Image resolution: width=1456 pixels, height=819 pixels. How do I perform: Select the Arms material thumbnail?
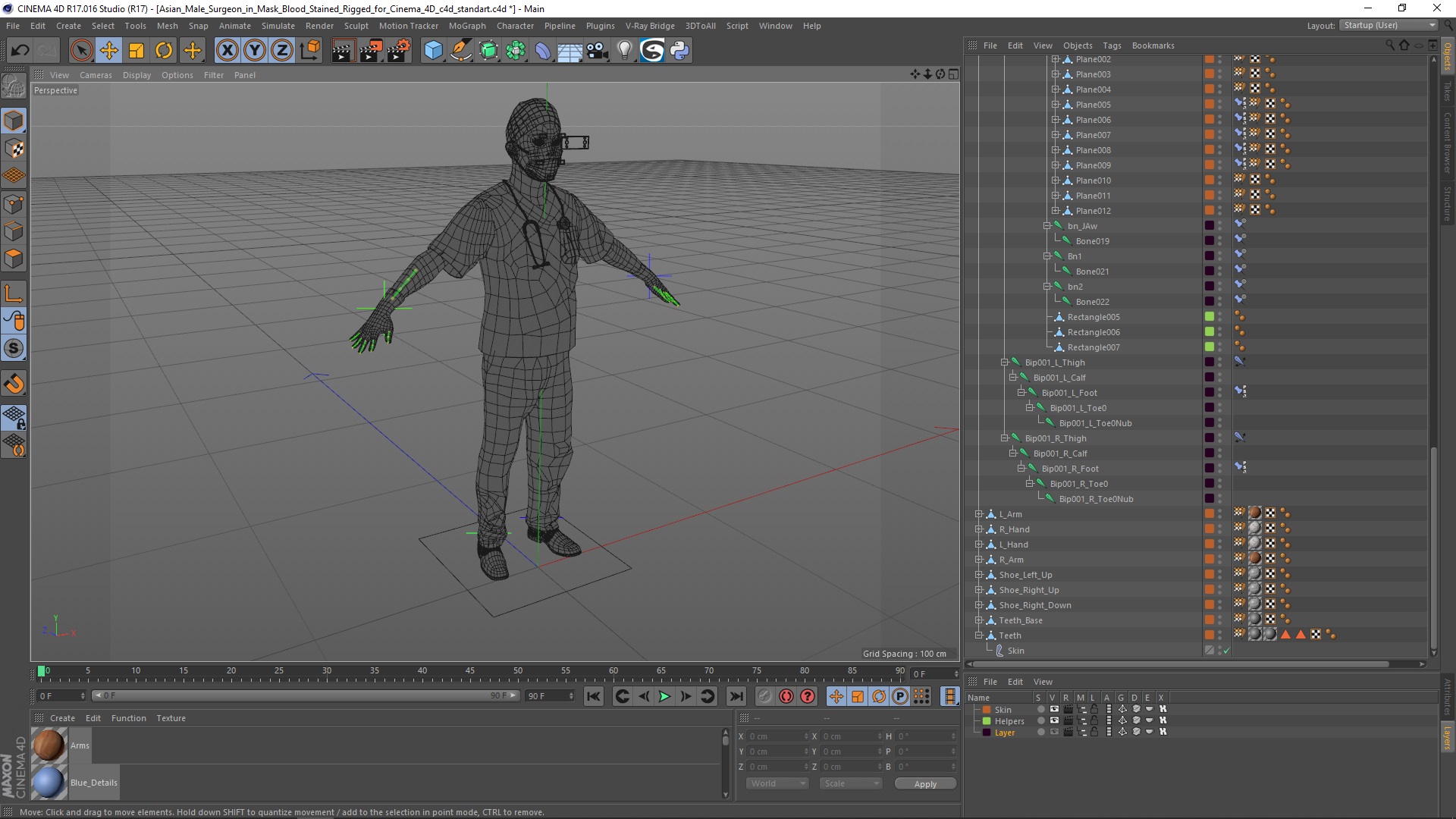point(49,745)
